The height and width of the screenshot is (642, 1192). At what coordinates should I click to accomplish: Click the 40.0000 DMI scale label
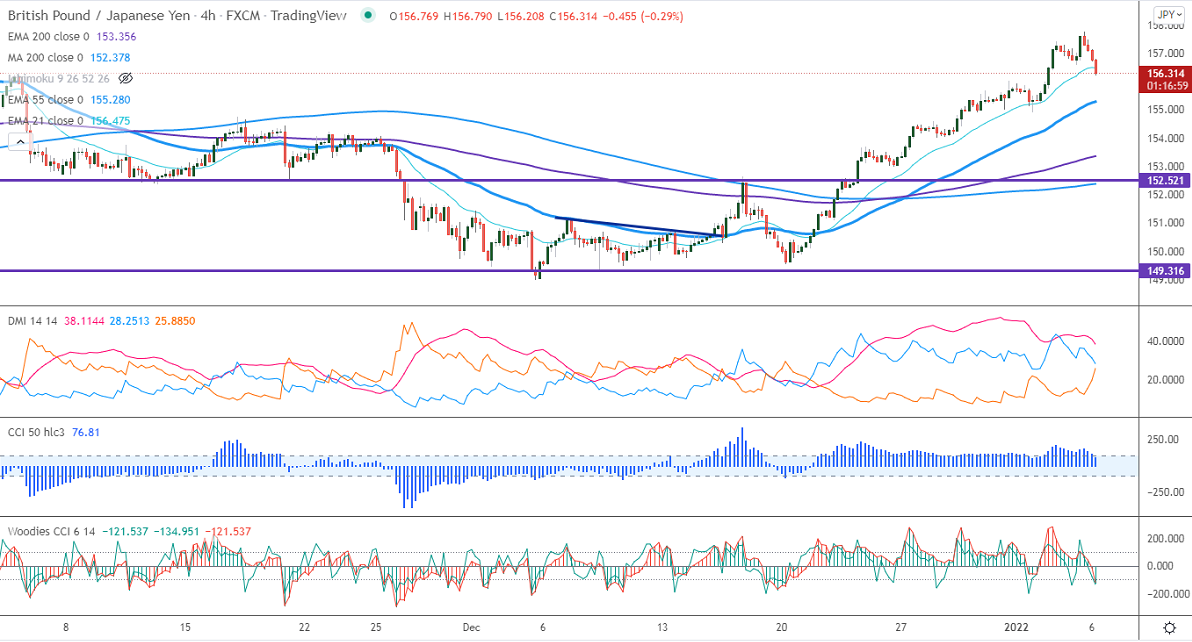1165,342
